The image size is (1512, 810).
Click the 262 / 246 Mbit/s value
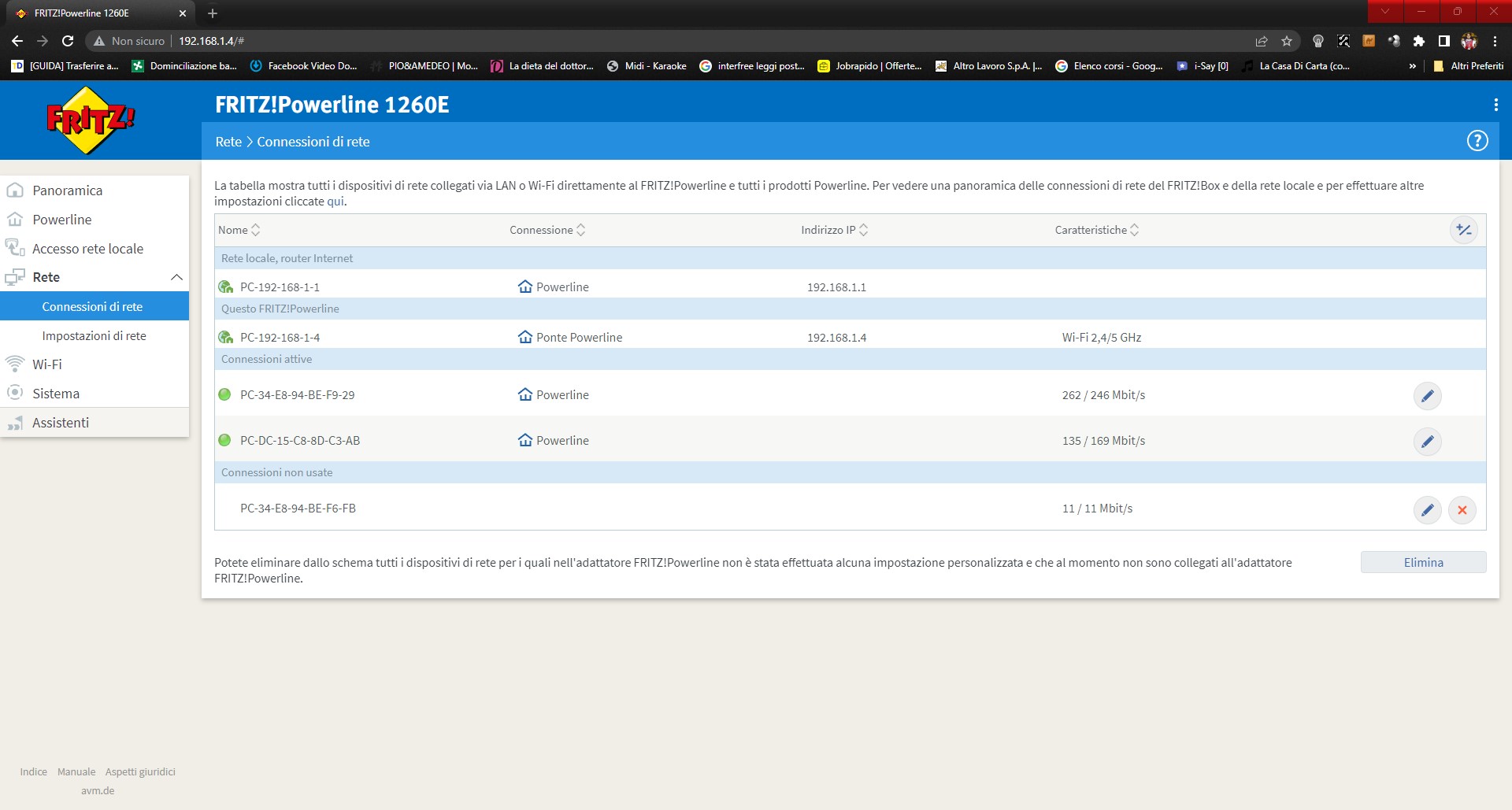click(1103, 395)
